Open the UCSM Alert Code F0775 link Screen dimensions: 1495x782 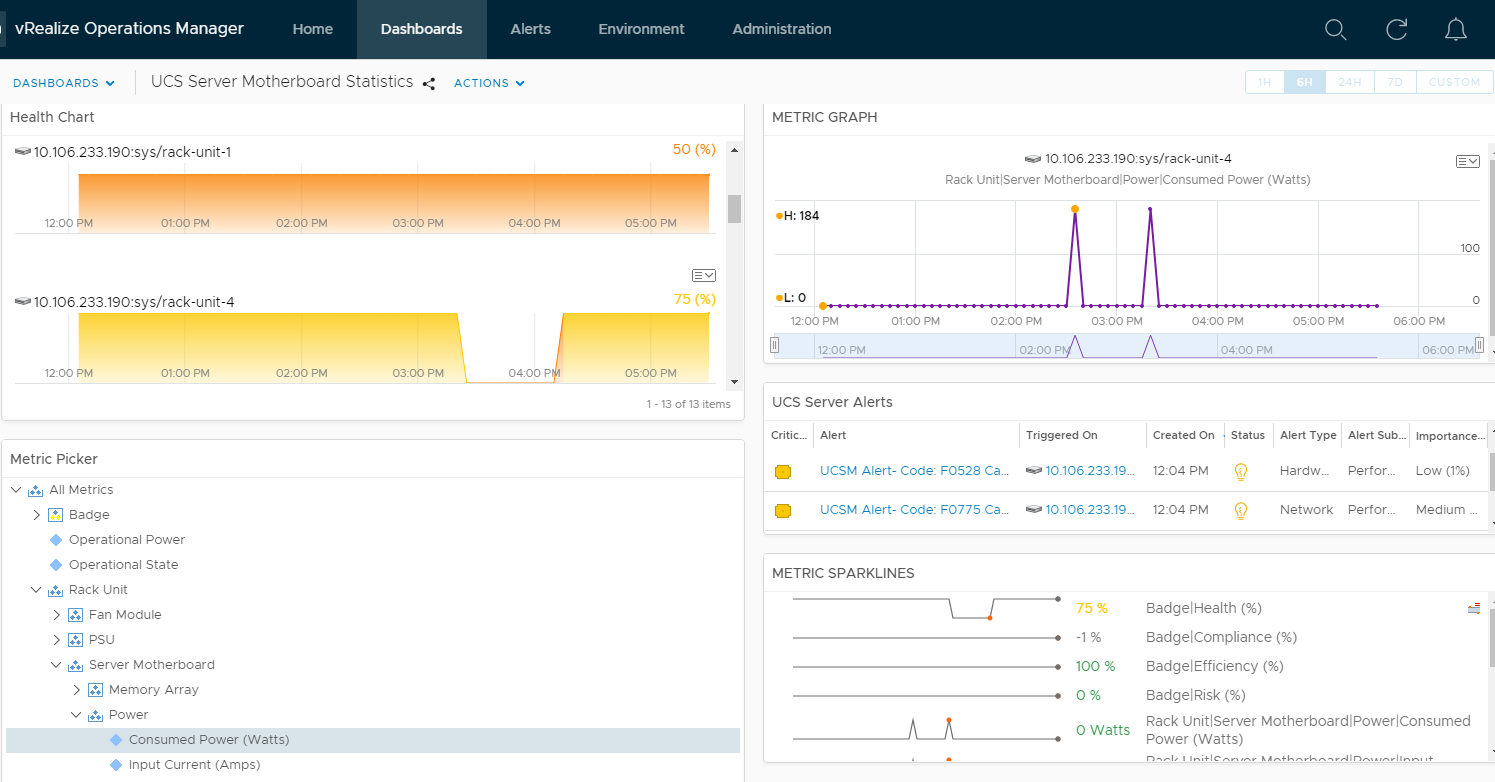(x=914, y=509)
